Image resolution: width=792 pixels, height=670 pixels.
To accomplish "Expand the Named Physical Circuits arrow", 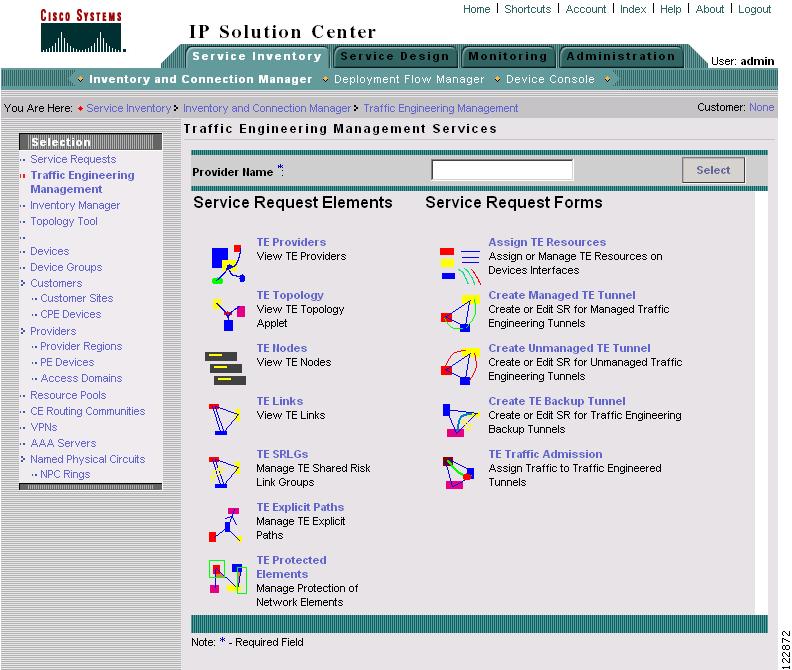I will pyautogui.click(x=23, y=459).
